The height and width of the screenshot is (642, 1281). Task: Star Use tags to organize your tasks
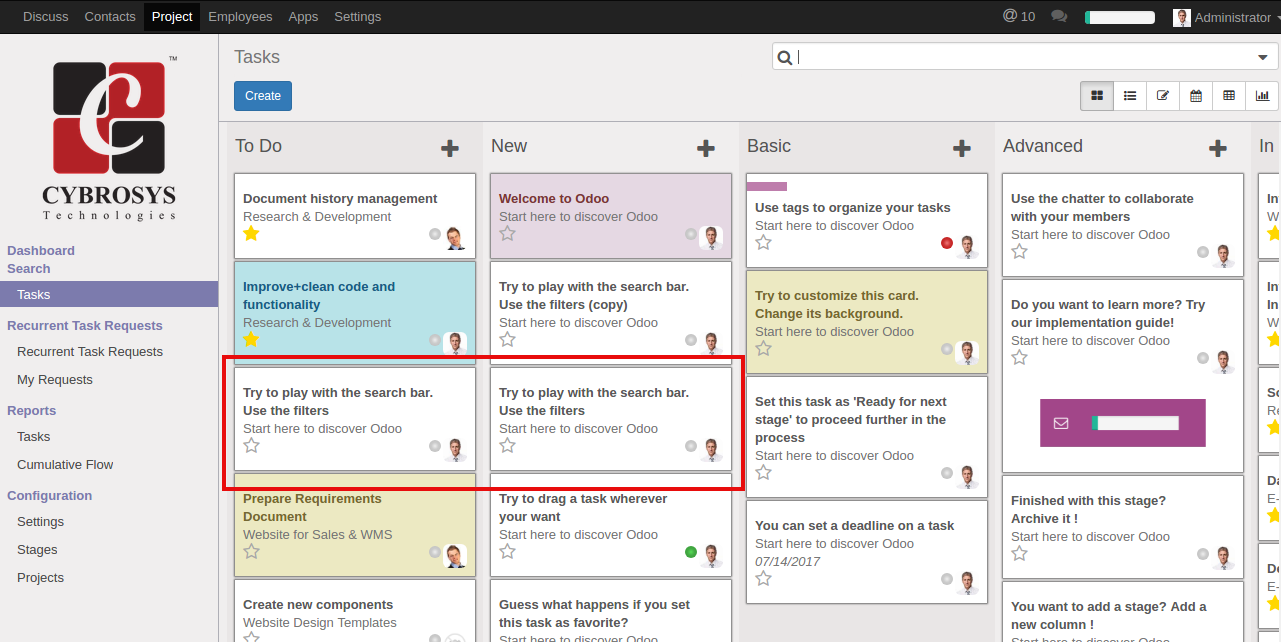click(763, 242)
